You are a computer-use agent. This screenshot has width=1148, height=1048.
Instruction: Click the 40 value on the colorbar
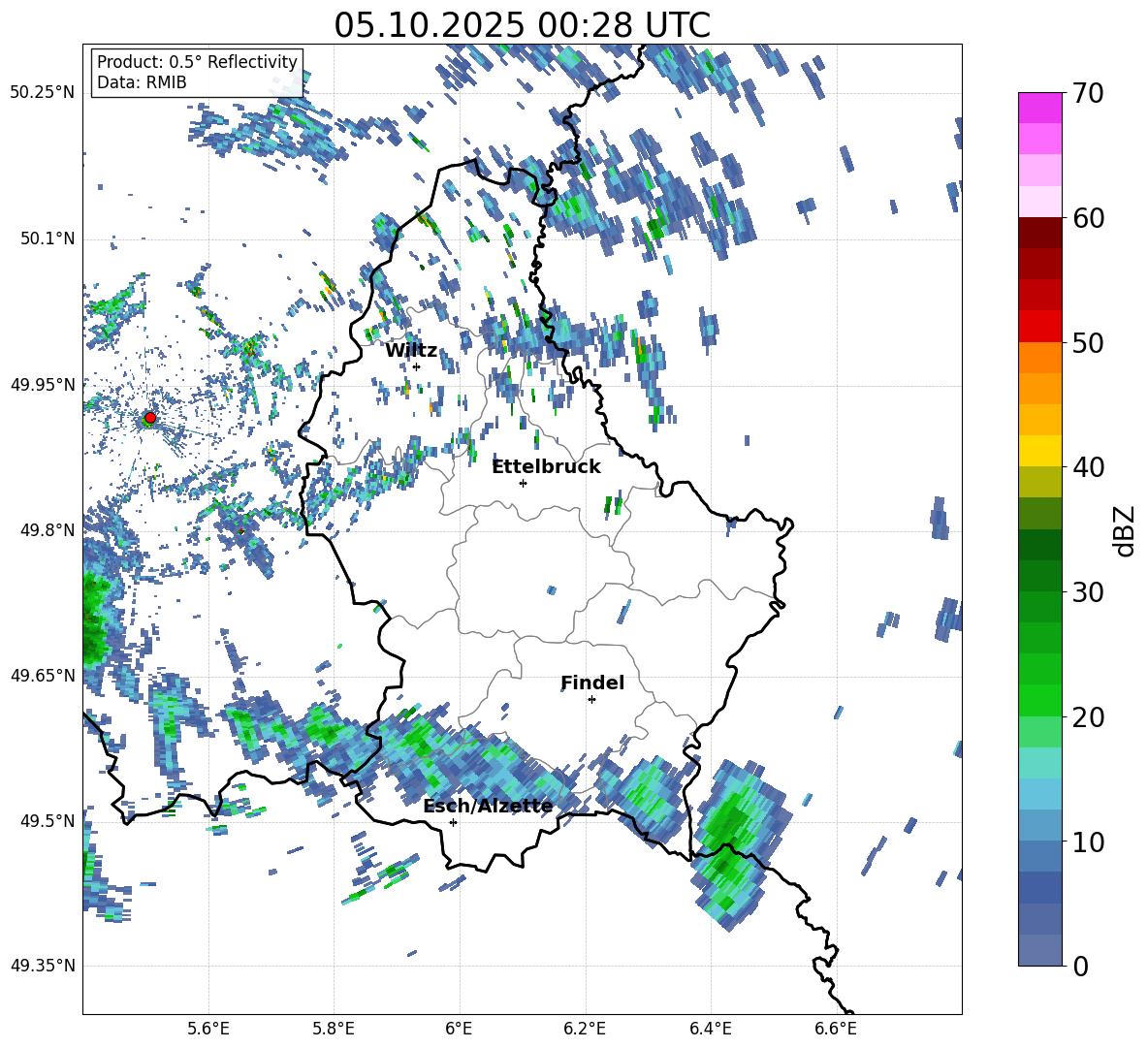pyautogui.click(x=1087, y=467)
